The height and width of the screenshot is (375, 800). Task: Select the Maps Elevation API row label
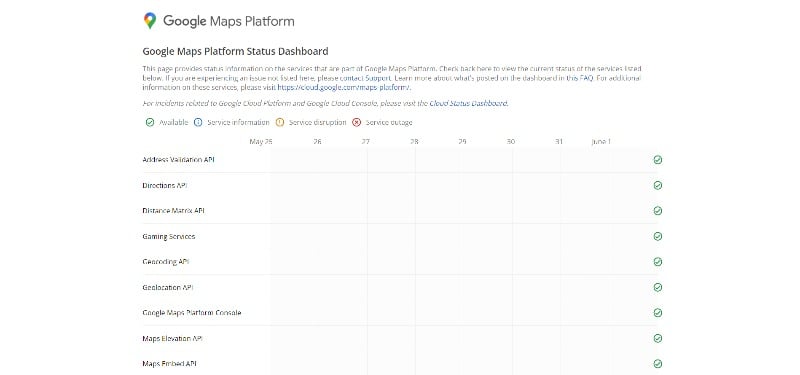[x=172, y=338]
